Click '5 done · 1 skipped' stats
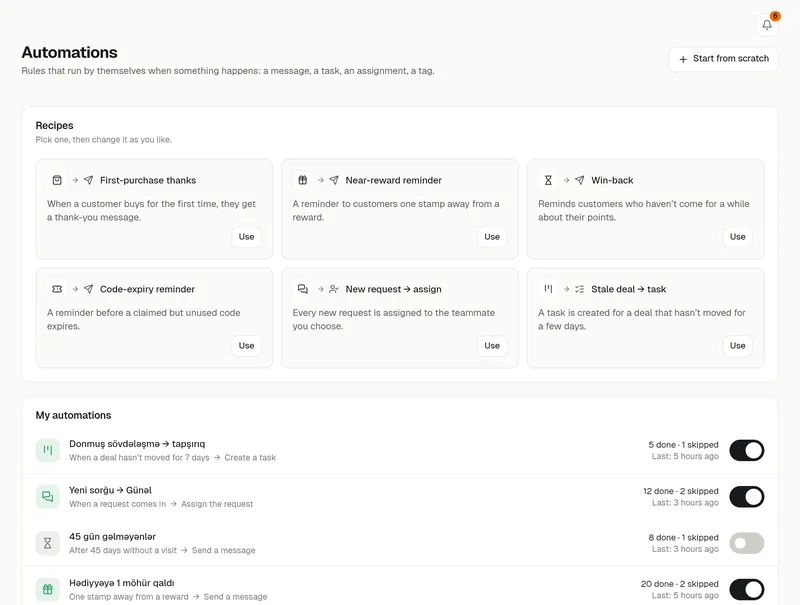 coord(683,445)
